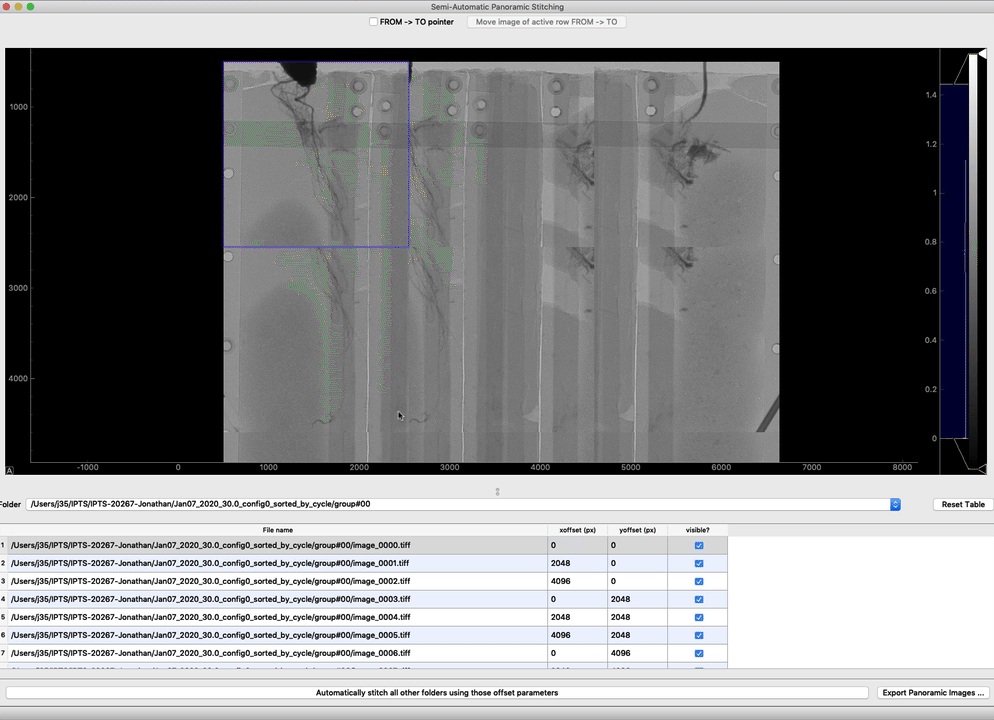Click Automatically stitch all other folders button
Image resolution: width=994 pixels, height=720 pixels.
(x=437, y=693)
